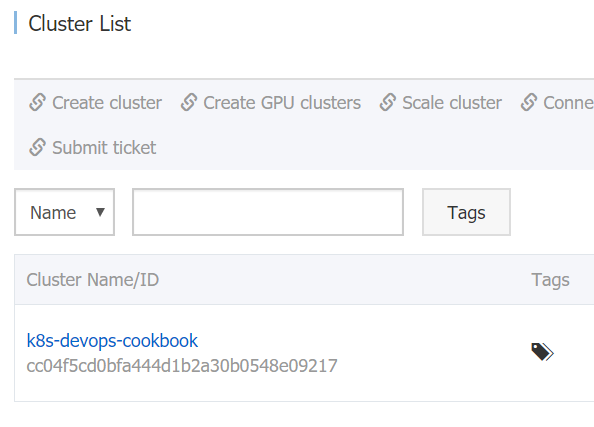Click the Cluster Name/ID column header
Viewport: 594px width, 427px height.
[92, 280]
